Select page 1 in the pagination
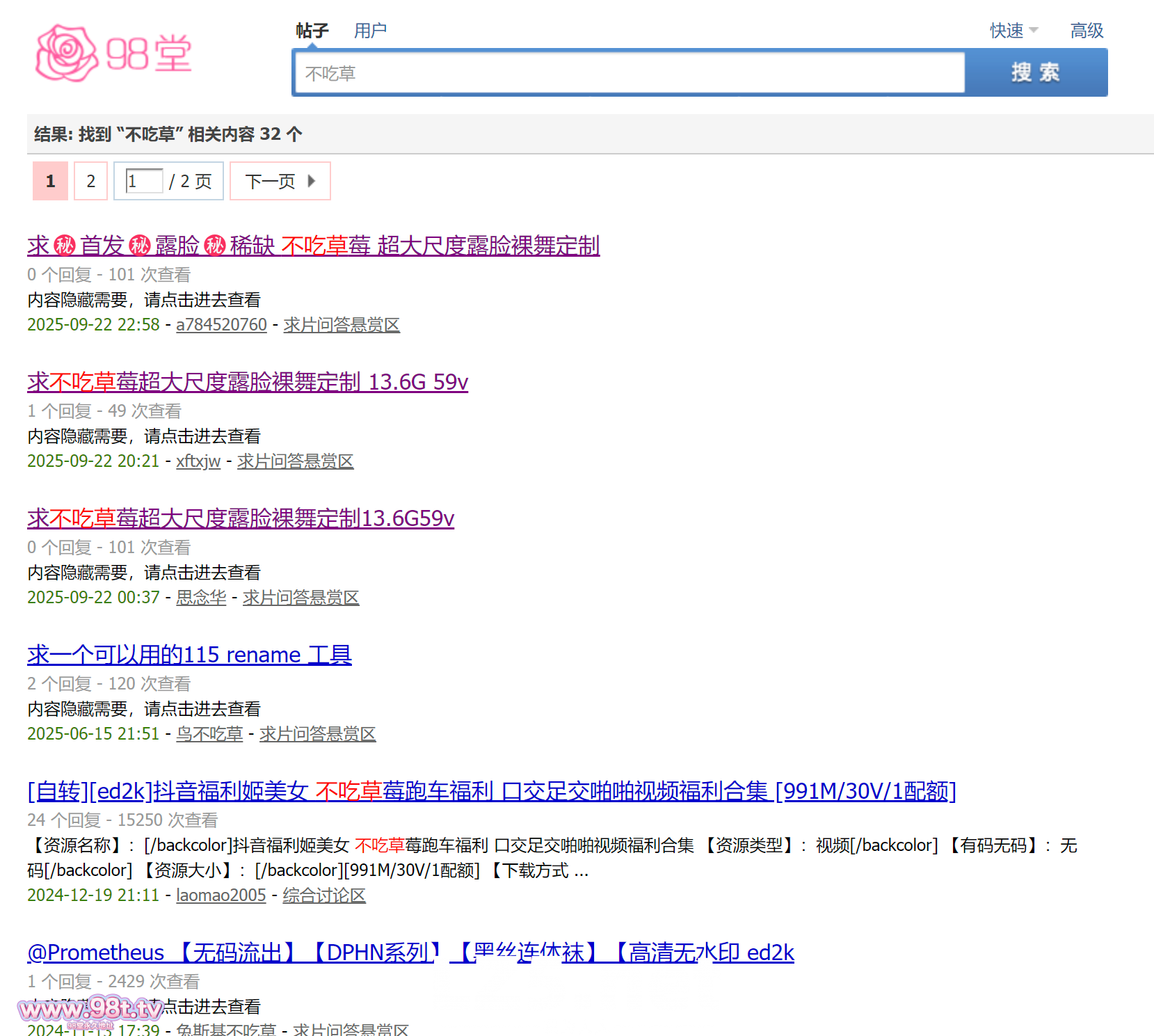Viewport: 1154px width, 1036px height. coord(50,182)
